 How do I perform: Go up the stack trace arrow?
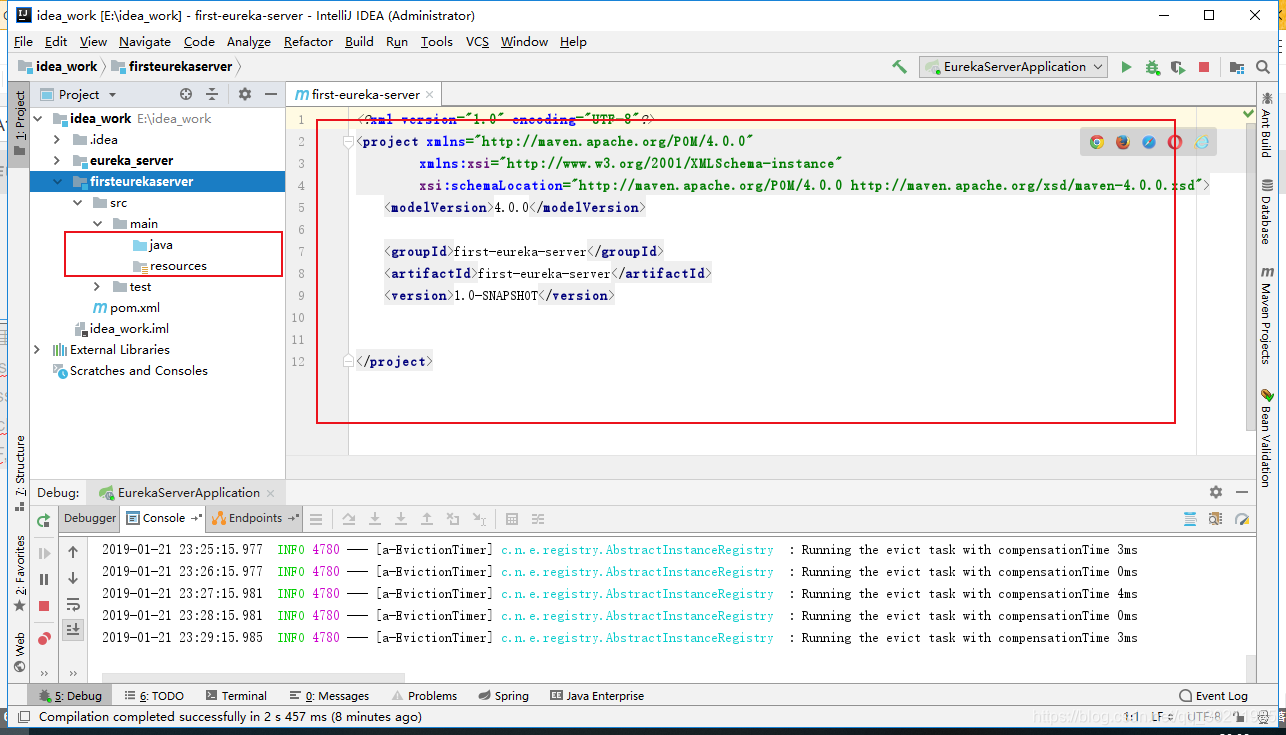[x=73, y=552]
